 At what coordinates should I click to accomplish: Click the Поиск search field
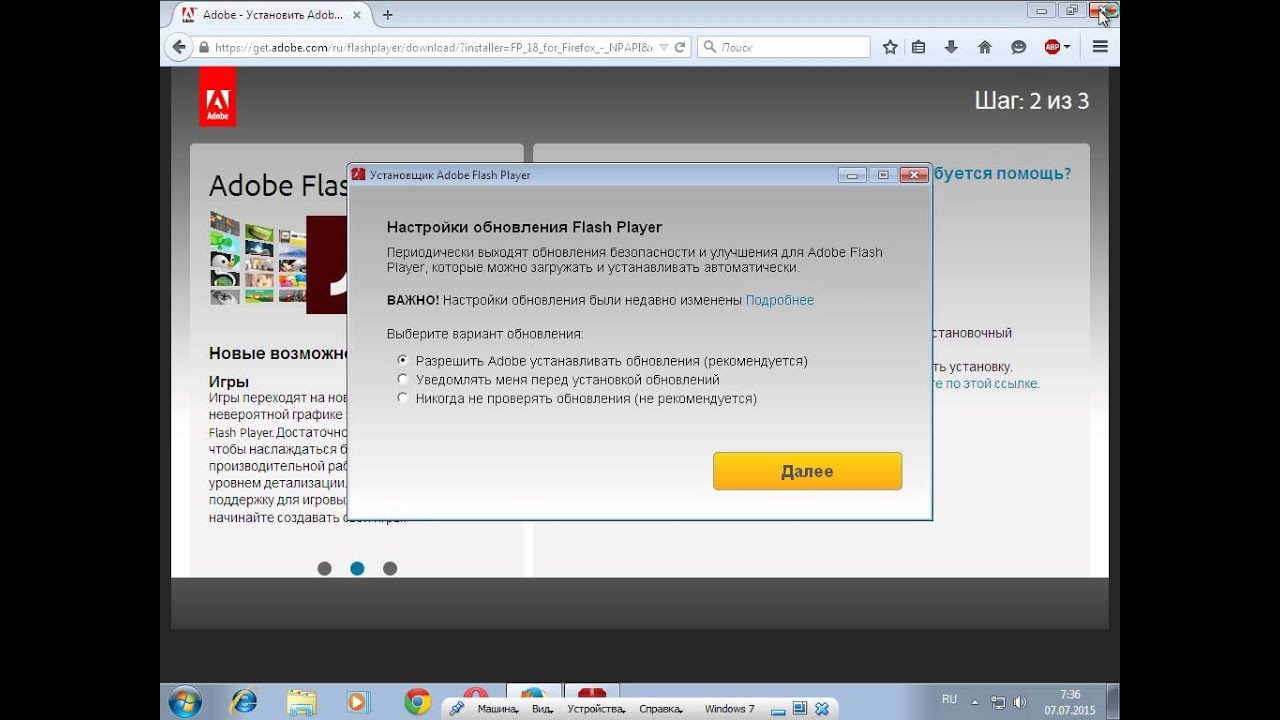click(x=784, y=47)
